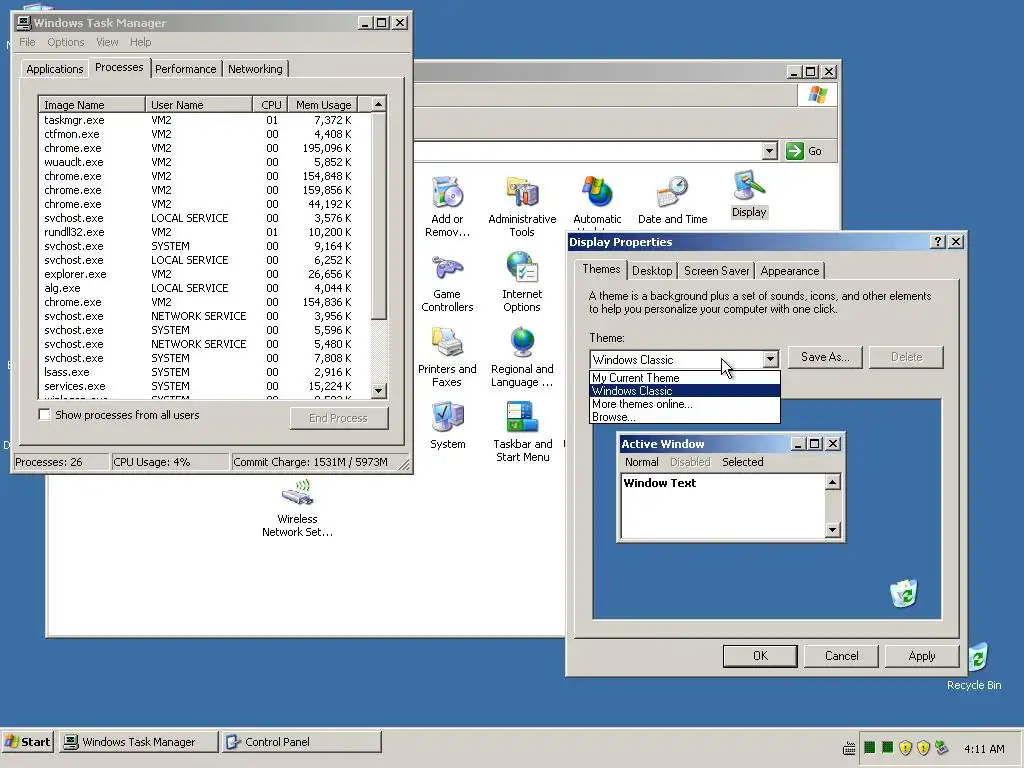Screen dimensions: 1024x768
Task: Click the Save As button
Action: coord(825,357)
